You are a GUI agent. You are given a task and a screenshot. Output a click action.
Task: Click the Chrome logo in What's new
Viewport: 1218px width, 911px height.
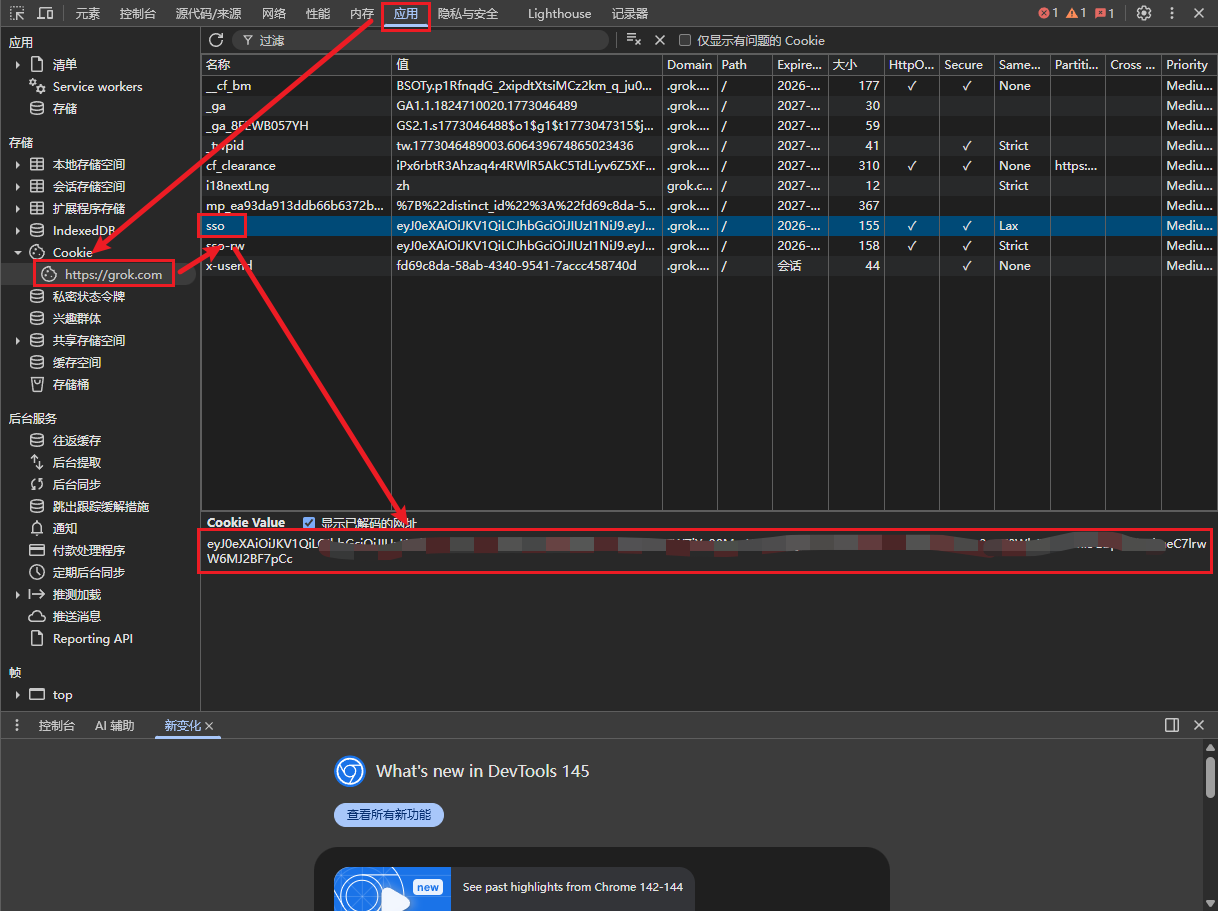coord(349,771)
